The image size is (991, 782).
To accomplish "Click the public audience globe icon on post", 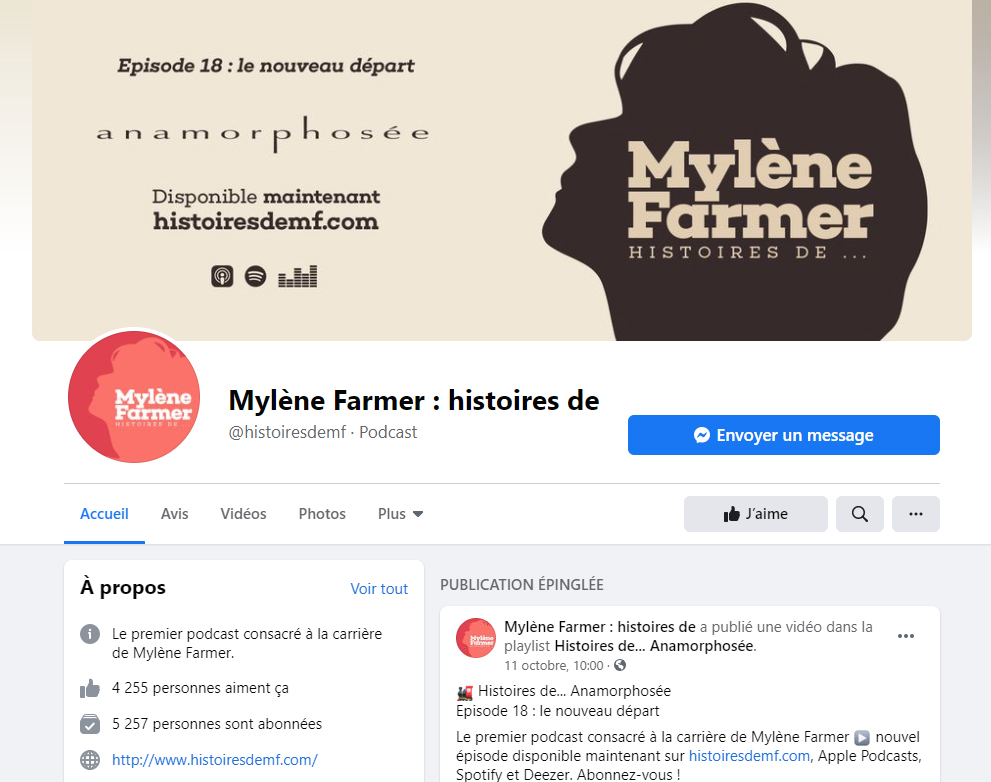I will (x=620, y=665).
